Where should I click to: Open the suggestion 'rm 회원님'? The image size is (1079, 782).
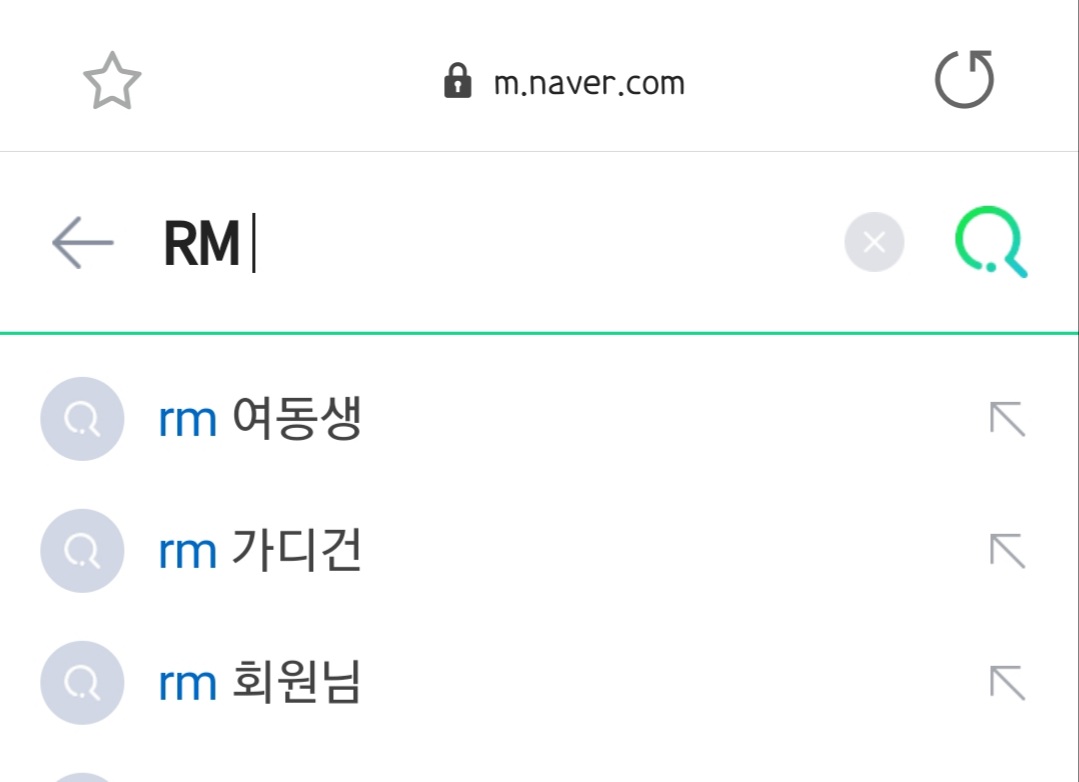259,683
